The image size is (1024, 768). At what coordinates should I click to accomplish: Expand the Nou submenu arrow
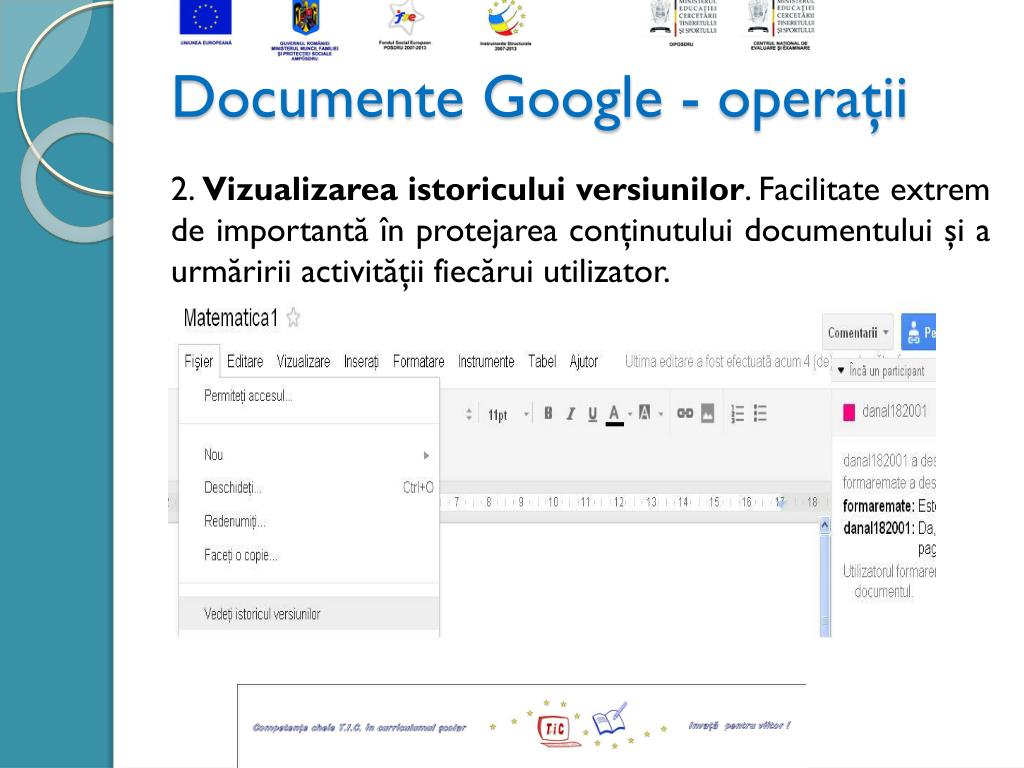(426, 455)
